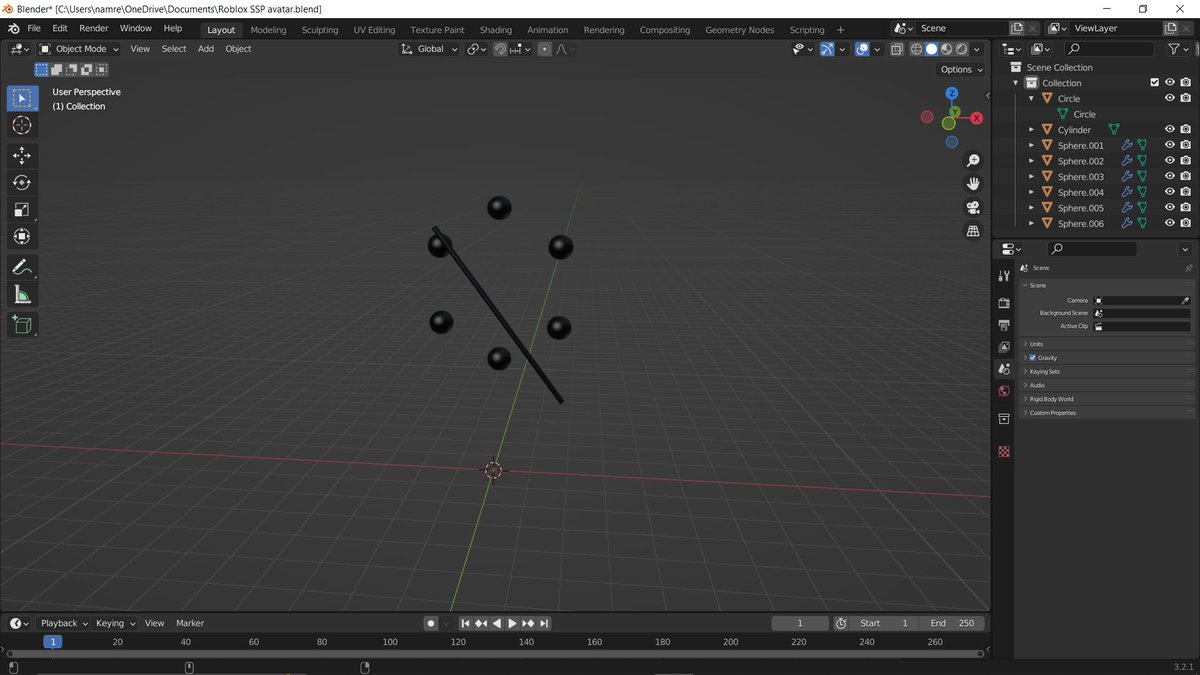Expand the Units panel

coord(1106,344)
